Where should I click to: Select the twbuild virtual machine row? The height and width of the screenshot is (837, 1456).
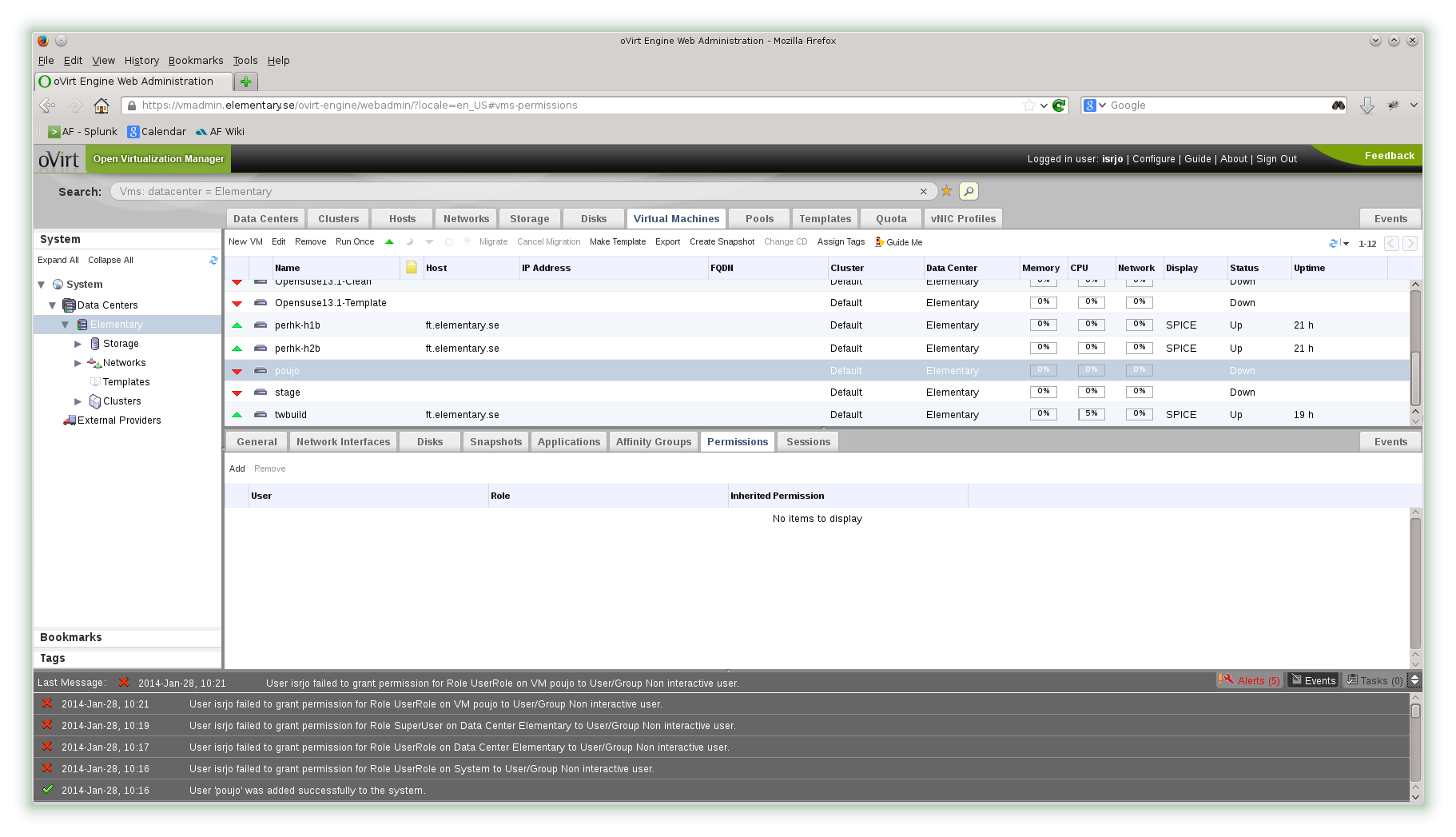point(291,415)
